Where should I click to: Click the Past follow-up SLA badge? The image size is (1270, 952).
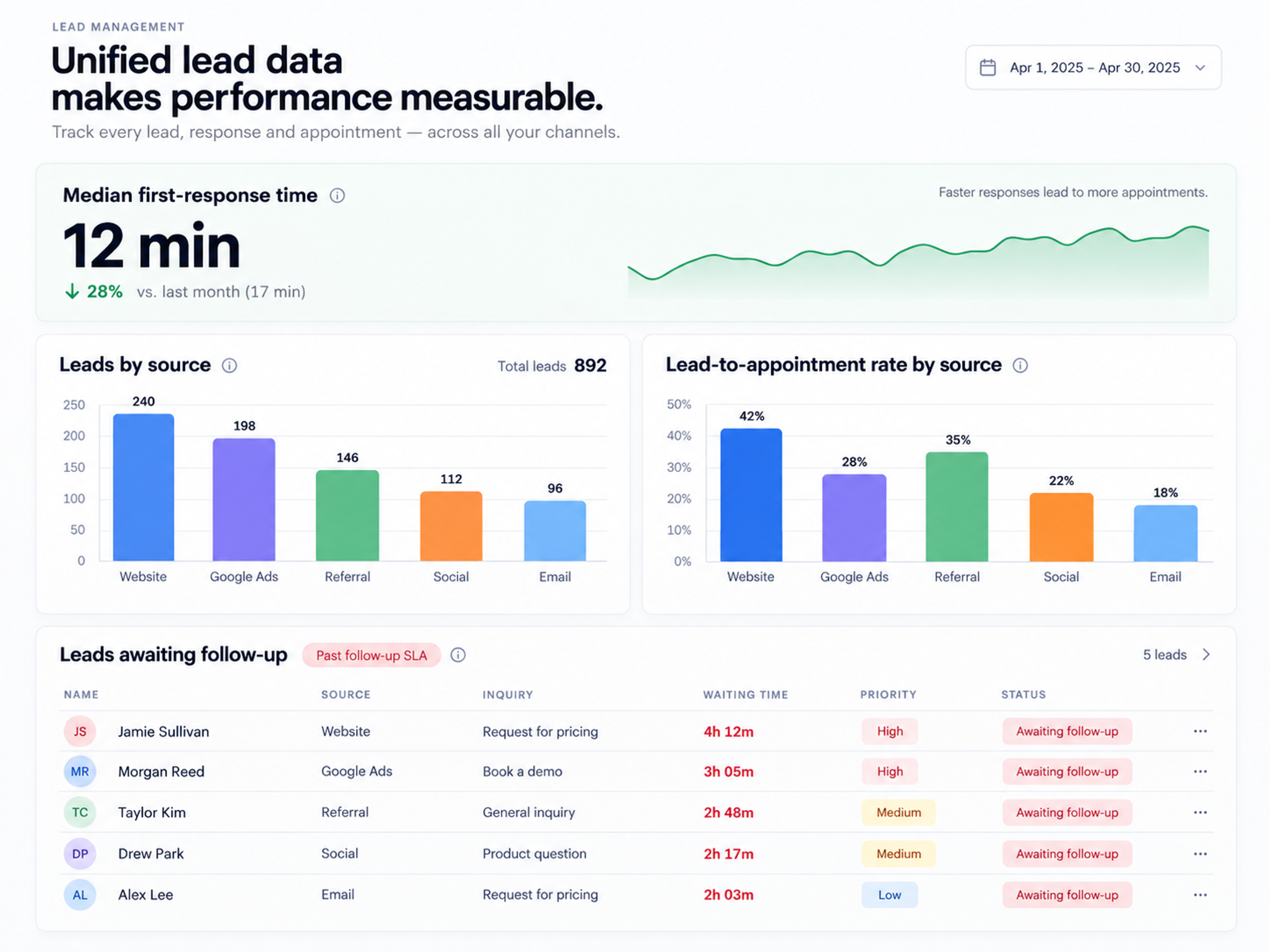pos(371,655)
